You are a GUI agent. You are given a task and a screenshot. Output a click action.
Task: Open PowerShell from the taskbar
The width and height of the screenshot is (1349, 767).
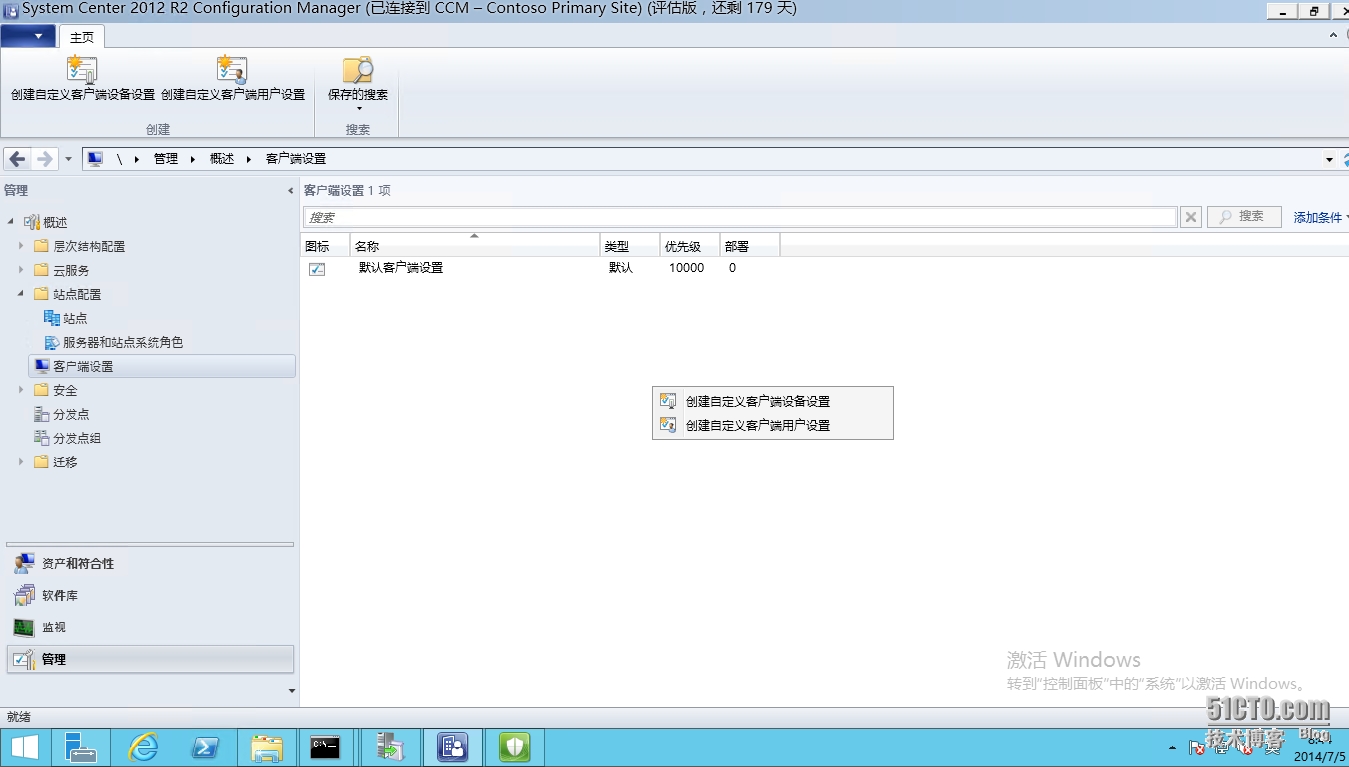(x=206, y=747)
